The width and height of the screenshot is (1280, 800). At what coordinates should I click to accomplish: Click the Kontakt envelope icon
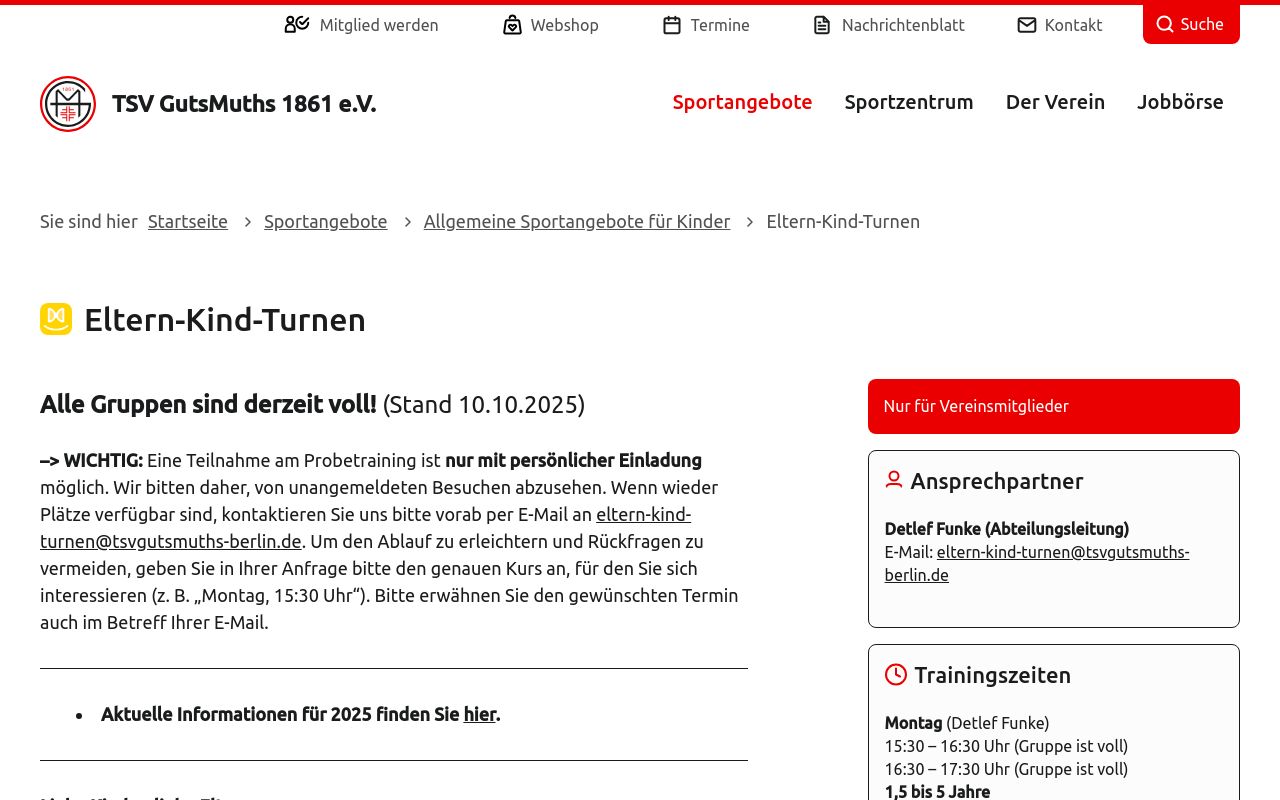point(1027,25)
